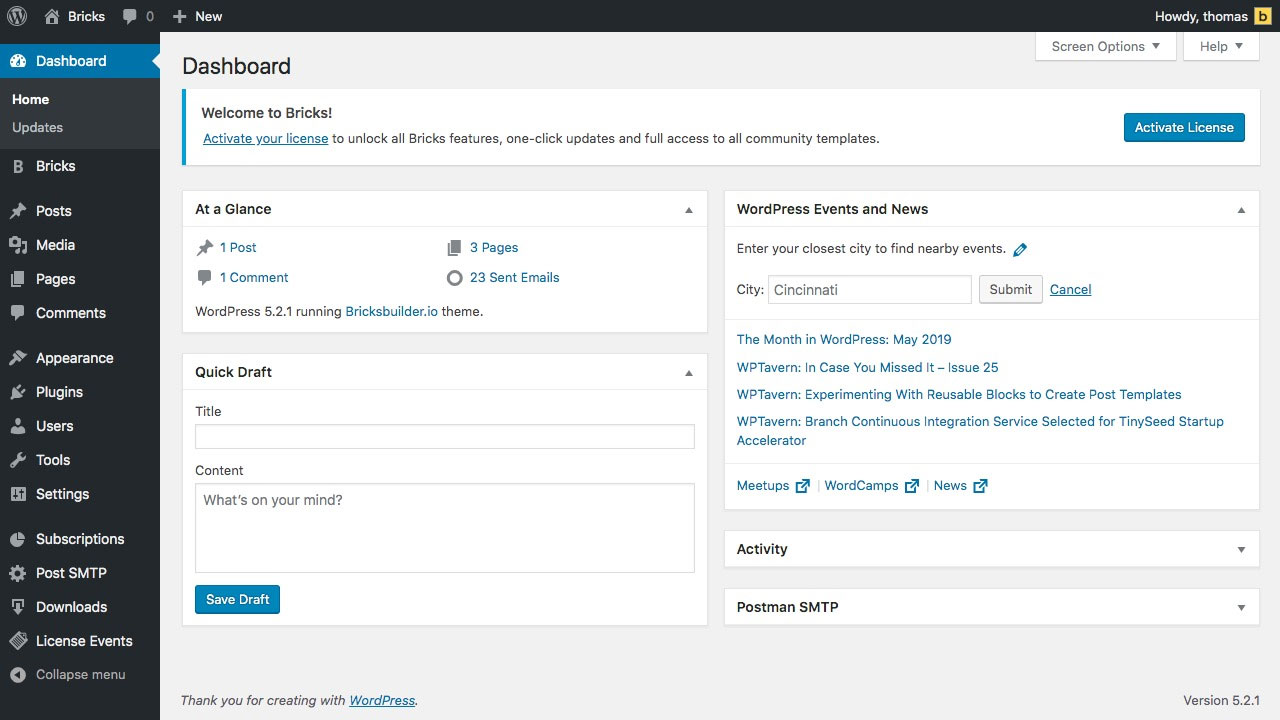The width and height of the screenshot is (1280, 720).
Task: Click the WordPress logo in admin bar
Action: (x=17, y=16)
